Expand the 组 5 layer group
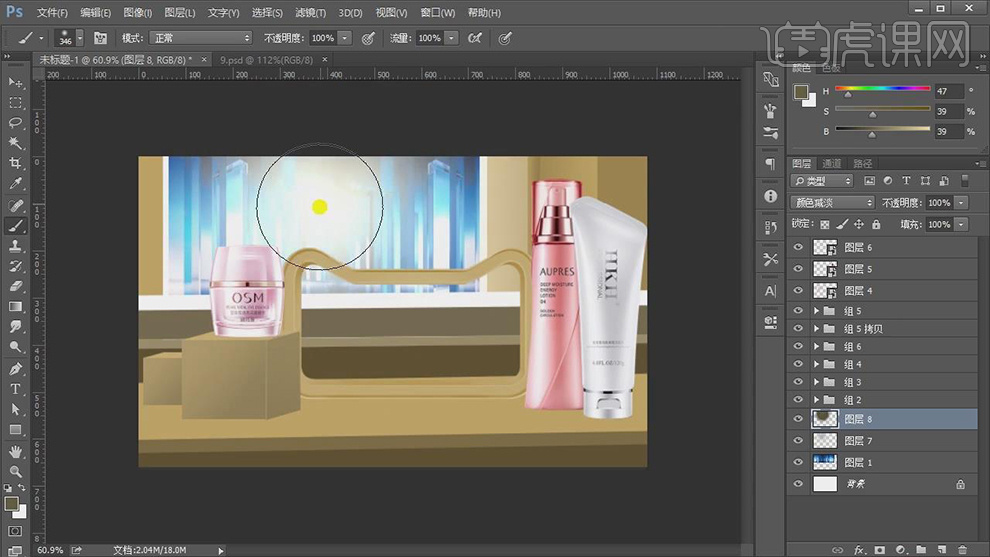Viewport: 990px width, 557px height. click(x=817, y=311)
